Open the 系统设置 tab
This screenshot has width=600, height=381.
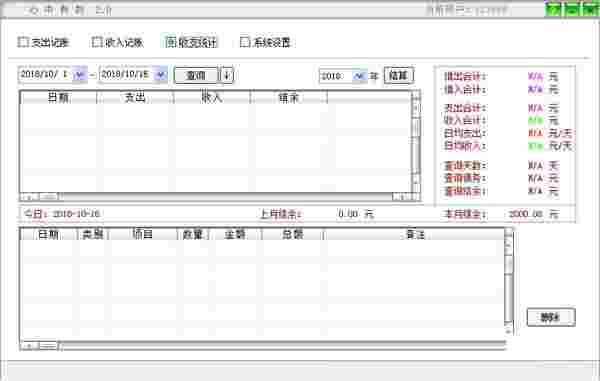[x=266, y=42]
